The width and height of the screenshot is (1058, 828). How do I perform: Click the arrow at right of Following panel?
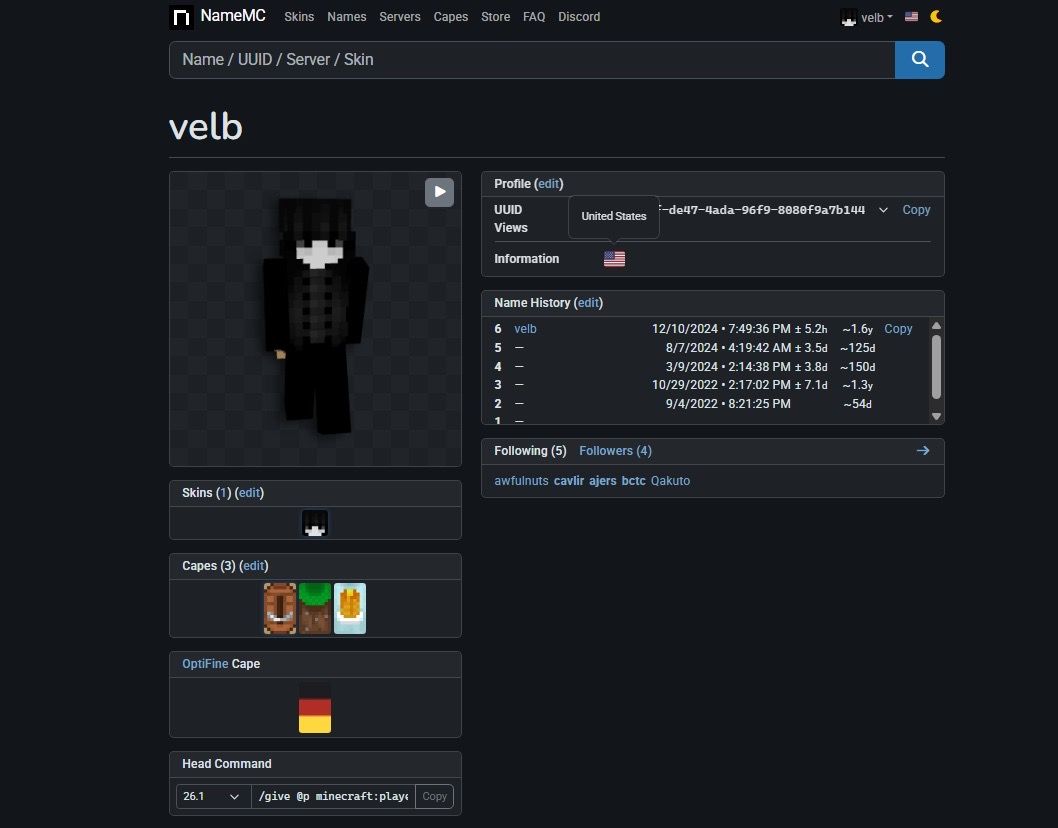(x=923, y=451)
